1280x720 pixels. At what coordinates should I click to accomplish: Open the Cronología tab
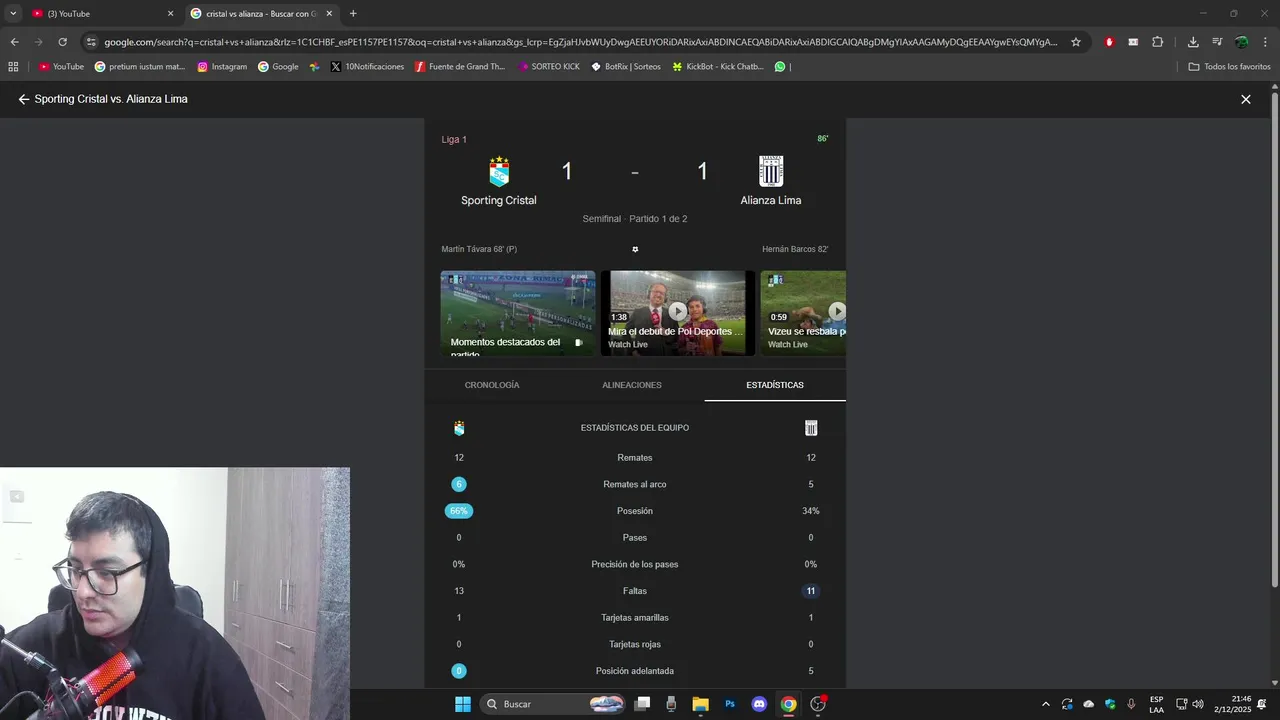(492, 385)
